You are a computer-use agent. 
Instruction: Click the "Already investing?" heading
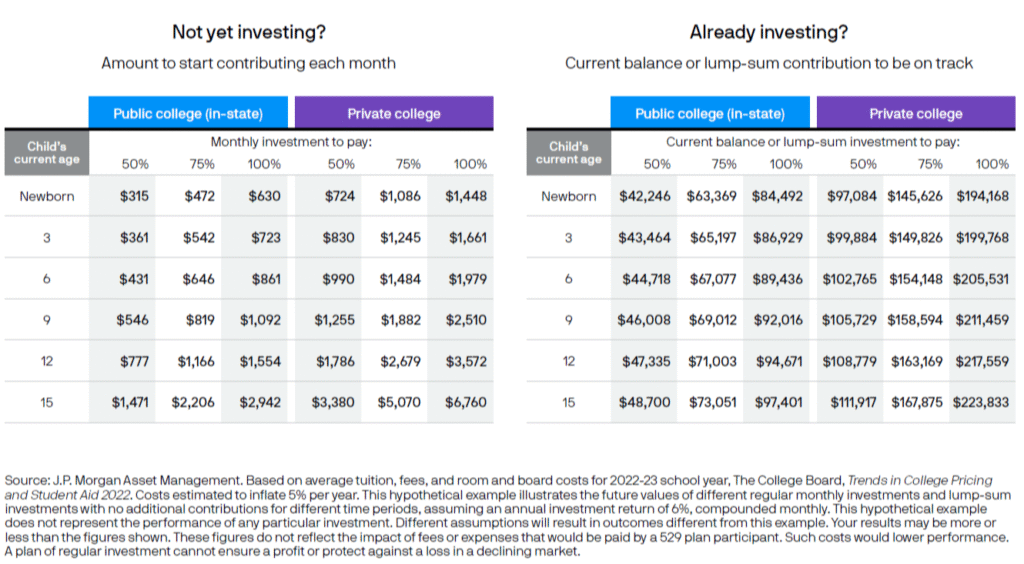pos(769,32)
